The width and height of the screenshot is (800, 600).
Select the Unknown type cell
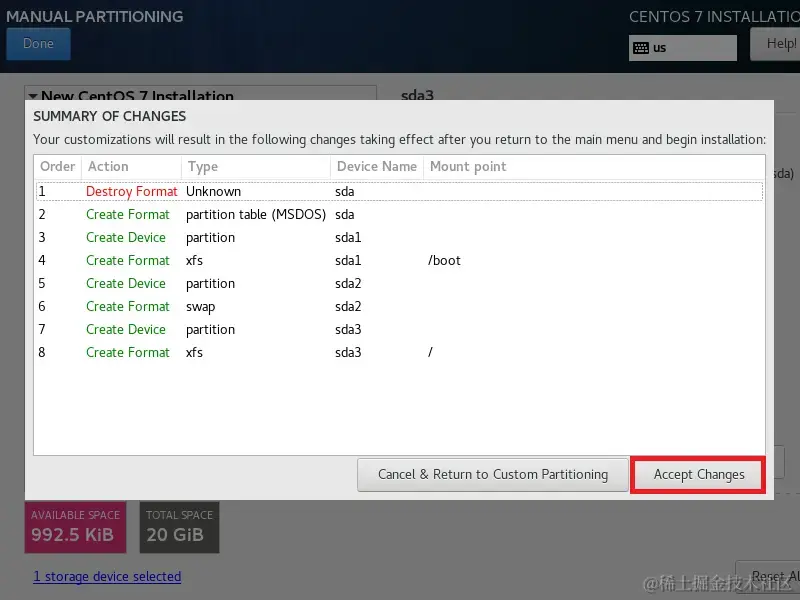213,192
